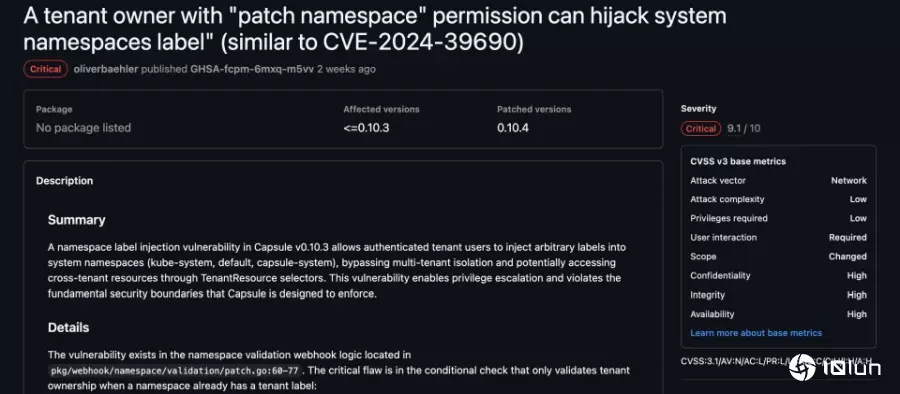Click the '2 weeks ago' timestamp
Image resolution: width=900 pixels, height=394 pixels.
(346, 69)
